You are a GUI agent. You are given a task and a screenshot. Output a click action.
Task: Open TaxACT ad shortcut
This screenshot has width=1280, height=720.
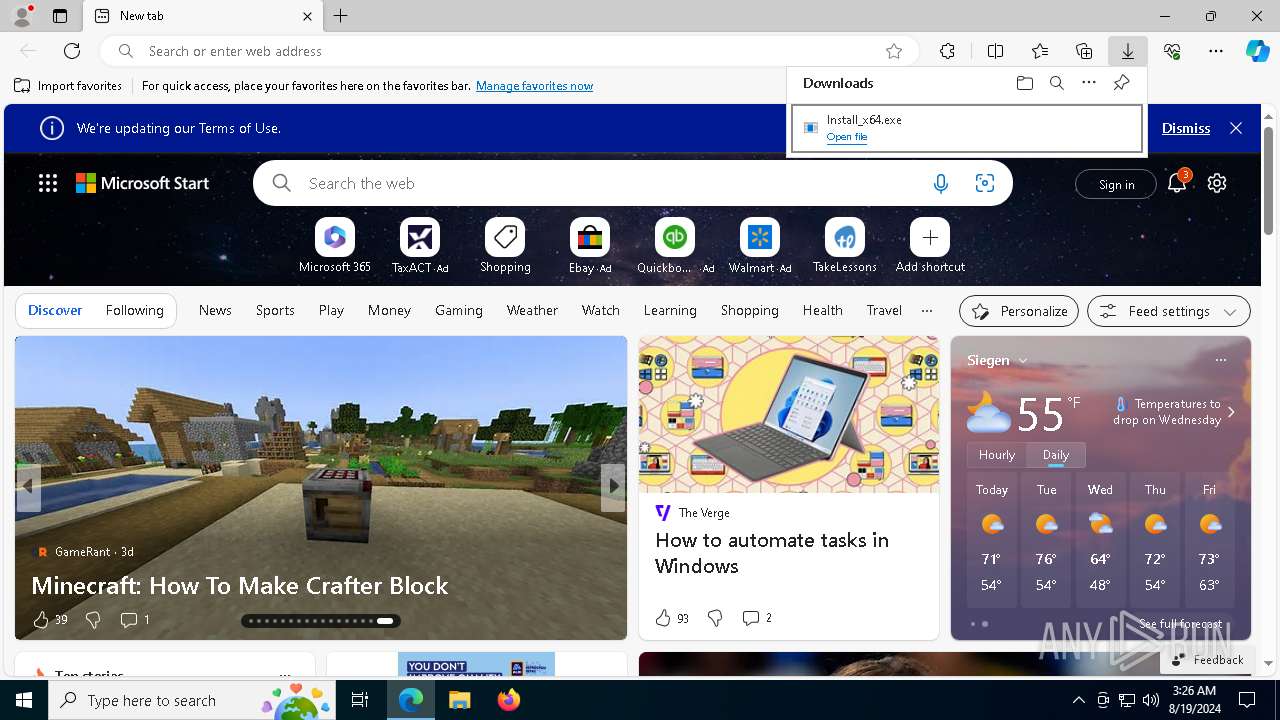pyautogui.click(x=420, y=246)
